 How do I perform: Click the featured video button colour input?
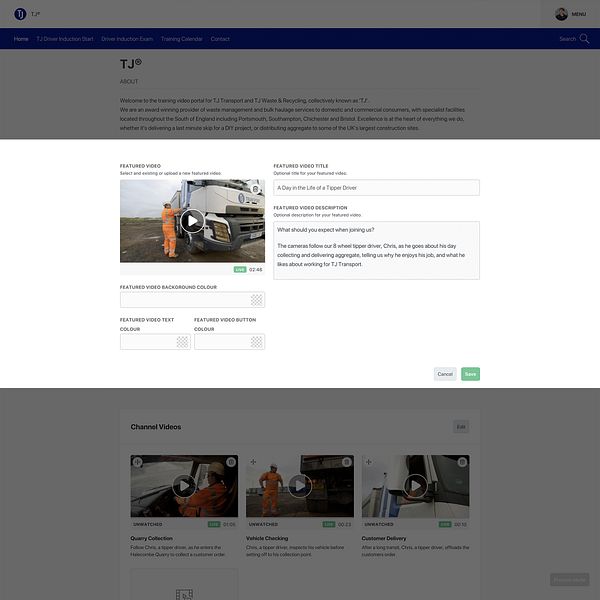click(229, 342)
